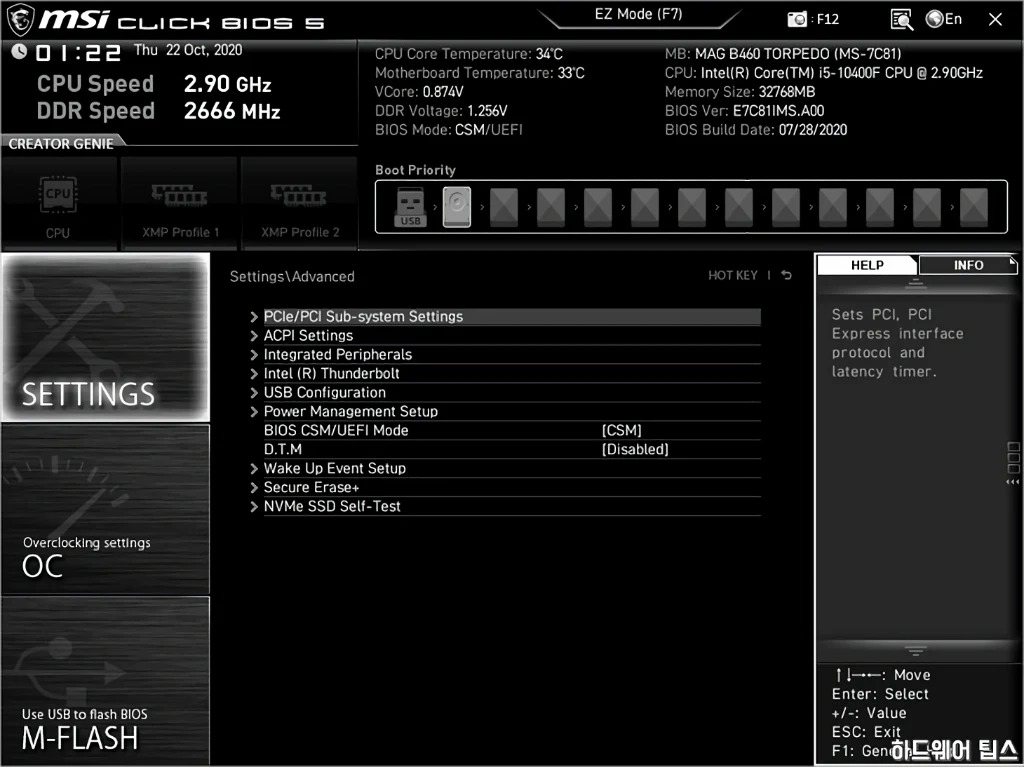Viewport: 1024px width, 767px height.
Task: Open Power Management Setup submenu
Action: pyautogui.click(x=512, y=412)
